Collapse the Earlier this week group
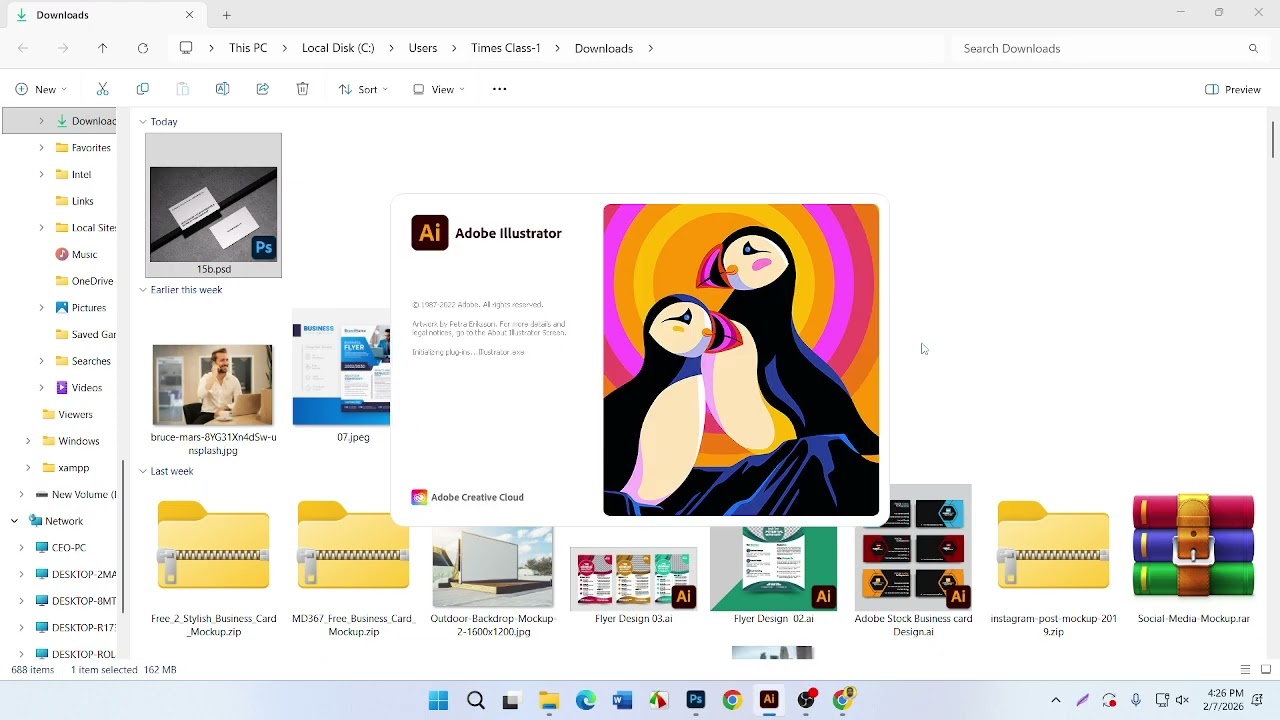Image resolution: width=1280 pixels, height=720 pixels. tap(143, 289)
